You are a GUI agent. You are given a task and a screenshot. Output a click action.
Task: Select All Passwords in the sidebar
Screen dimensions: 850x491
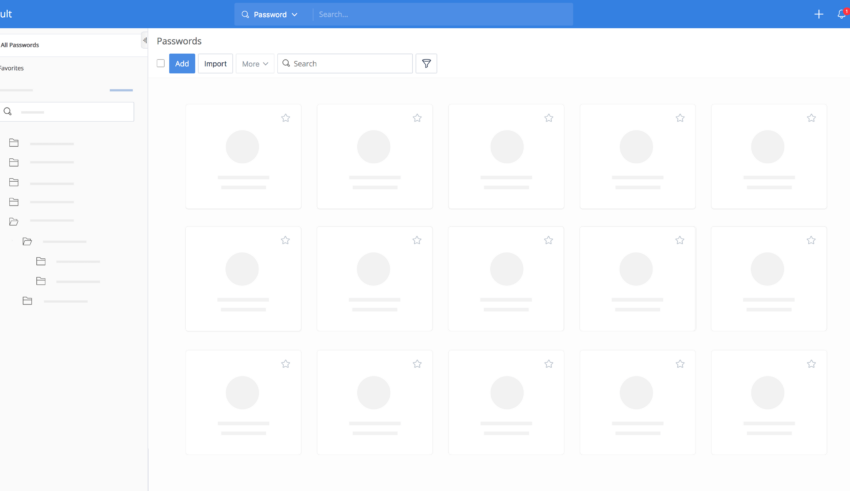tap(20, 45)
